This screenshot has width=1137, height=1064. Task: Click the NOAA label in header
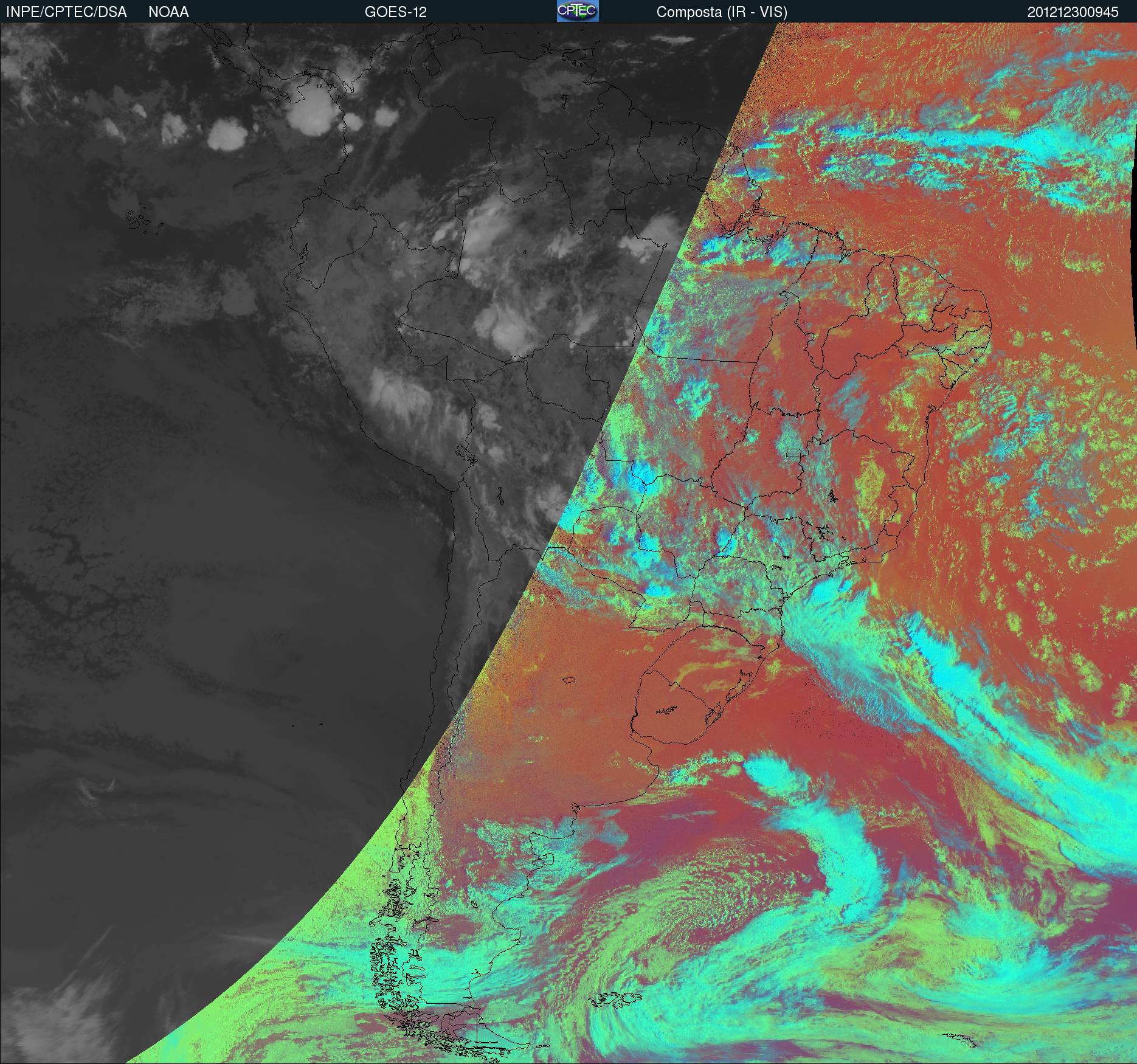coord(168,12)
